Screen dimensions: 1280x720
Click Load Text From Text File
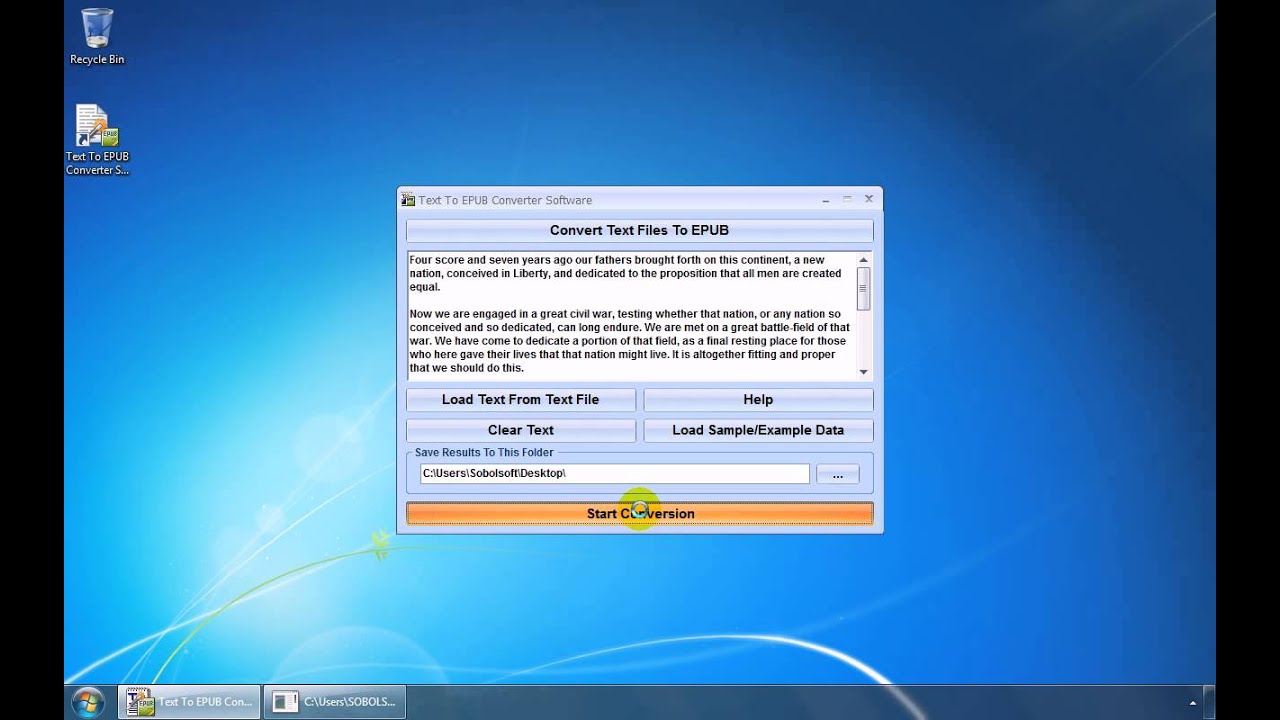pos(520,399)
